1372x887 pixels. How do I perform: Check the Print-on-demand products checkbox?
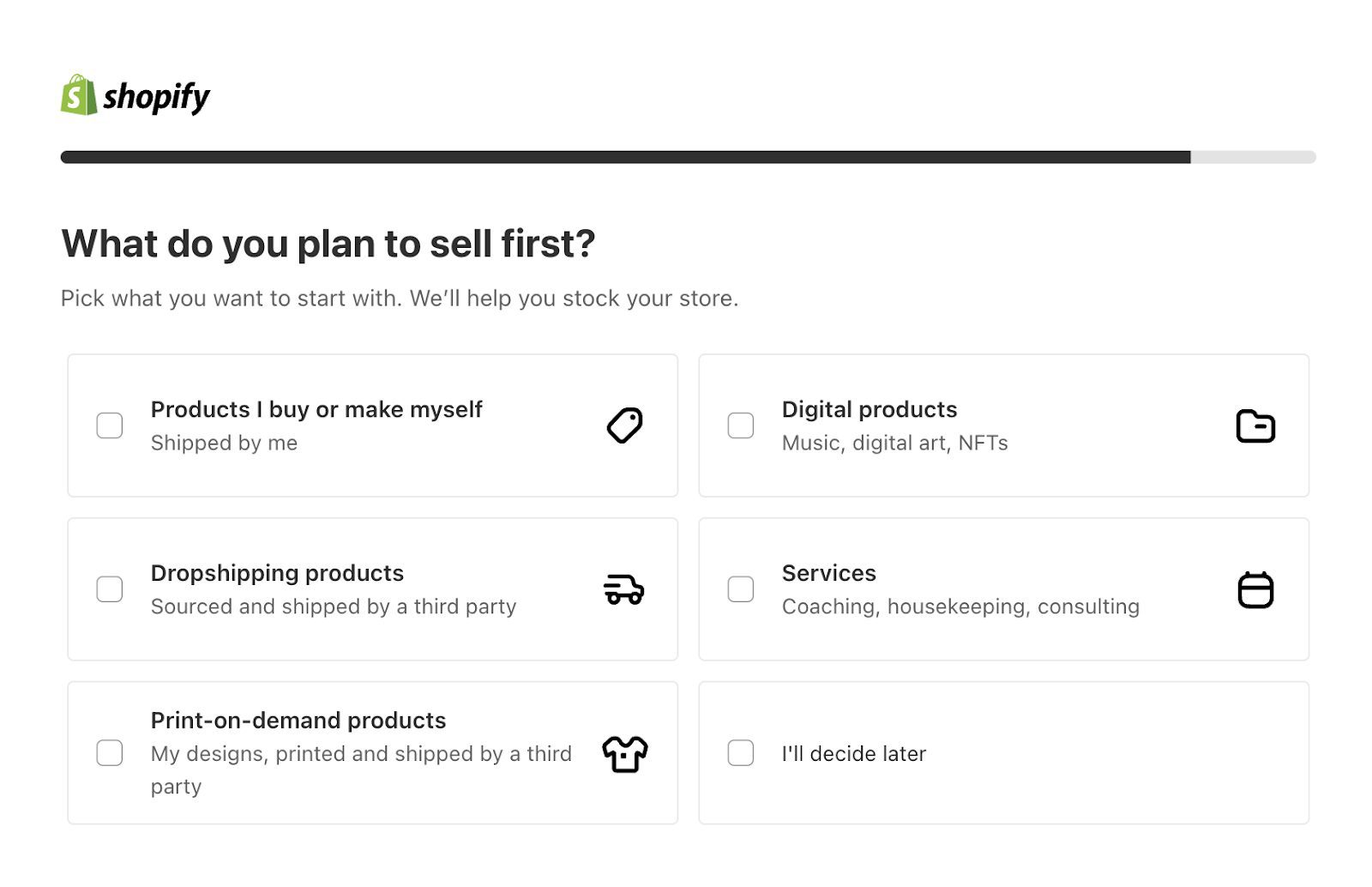pyautogui.click(x=109, y=753)
